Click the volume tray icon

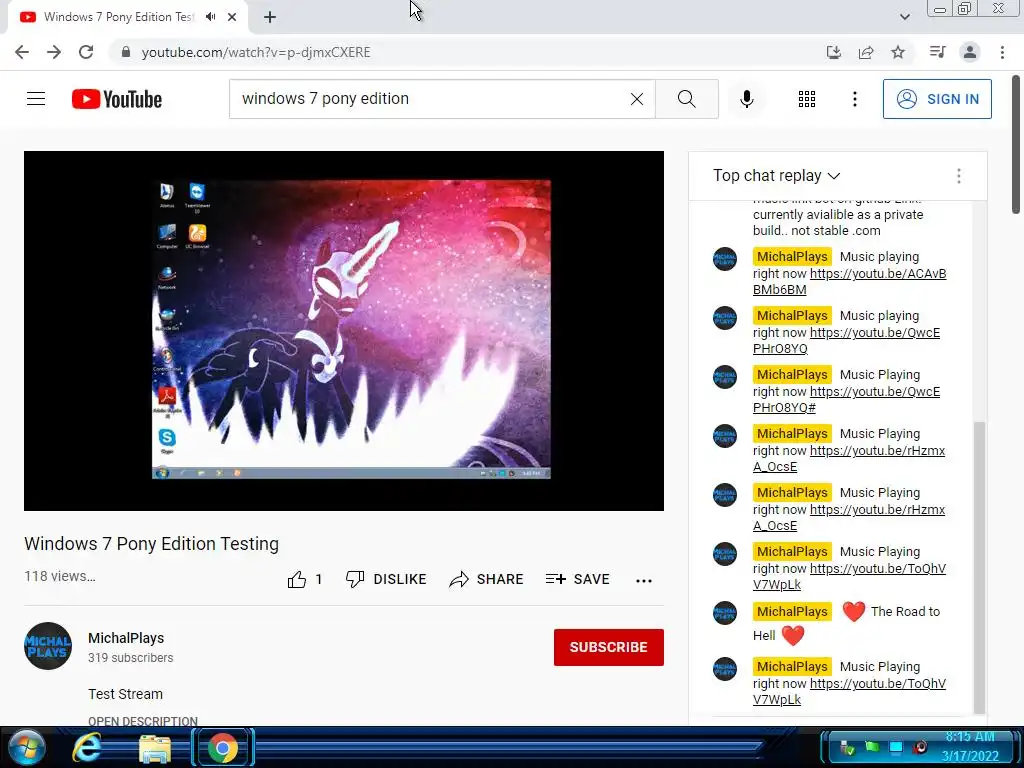pyautogui.click(x=920, y=747)
